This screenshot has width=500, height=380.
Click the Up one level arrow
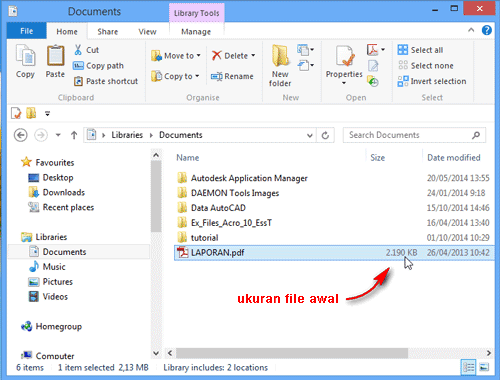74,135
